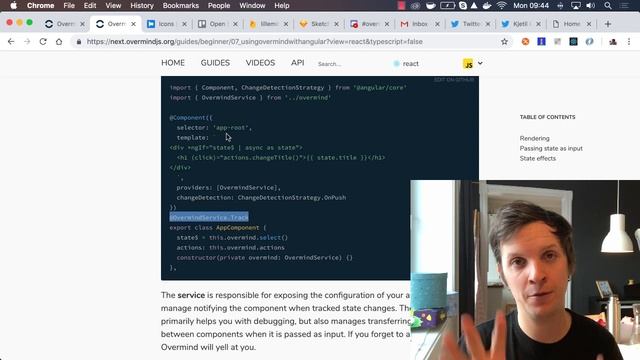Go to the browser home page
Image resolution: width=640 pixels, height=360 pixels.
point(59,41)
